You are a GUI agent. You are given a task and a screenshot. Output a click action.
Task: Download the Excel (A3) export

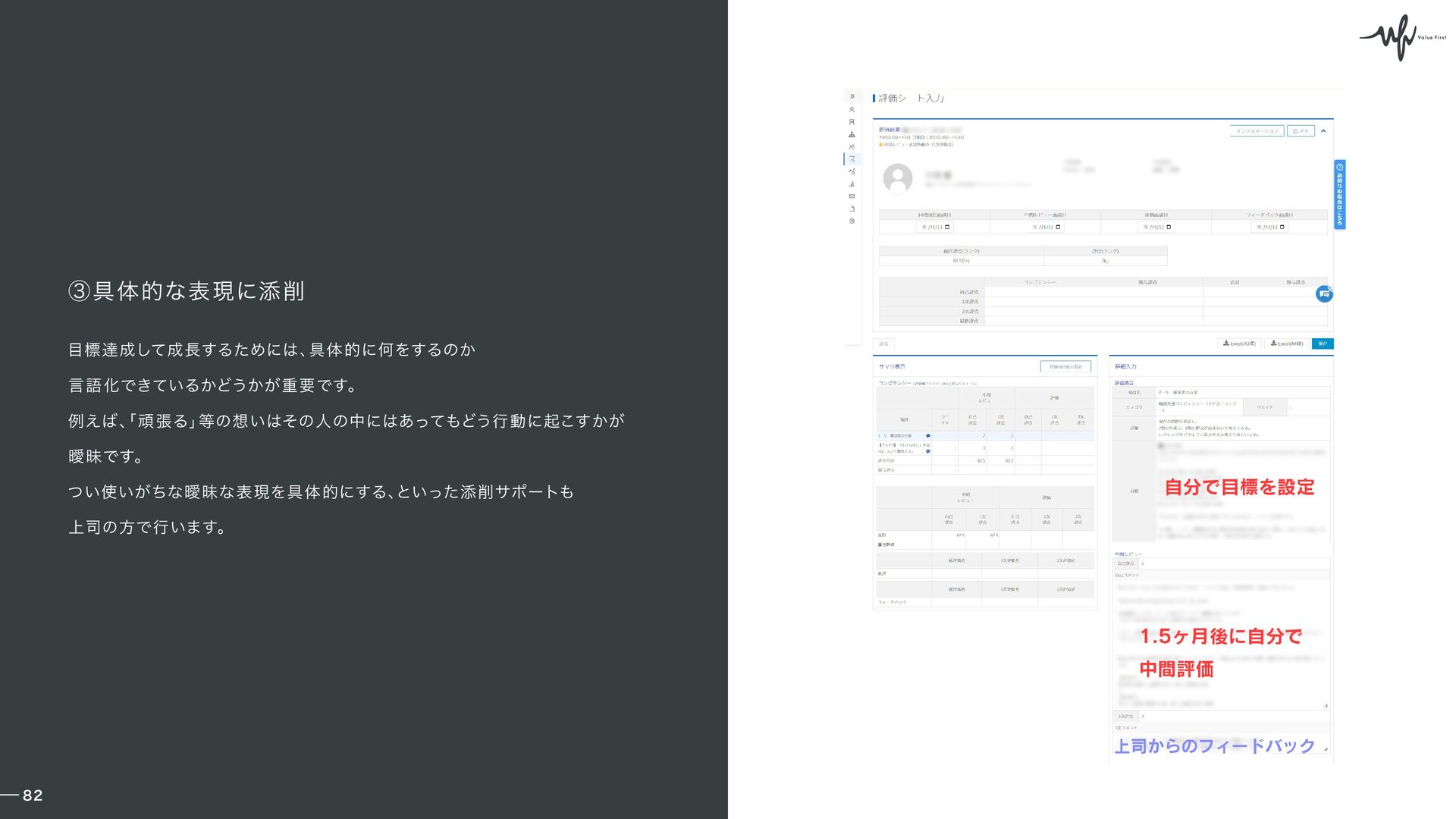click(1239, 344)
